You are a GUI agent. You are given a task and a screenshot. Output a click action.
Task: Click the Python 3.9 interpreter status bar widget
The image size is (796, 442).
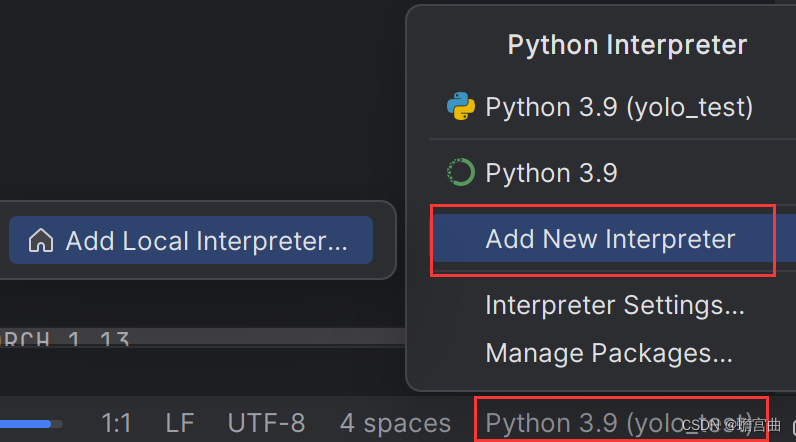pos(620,423)
